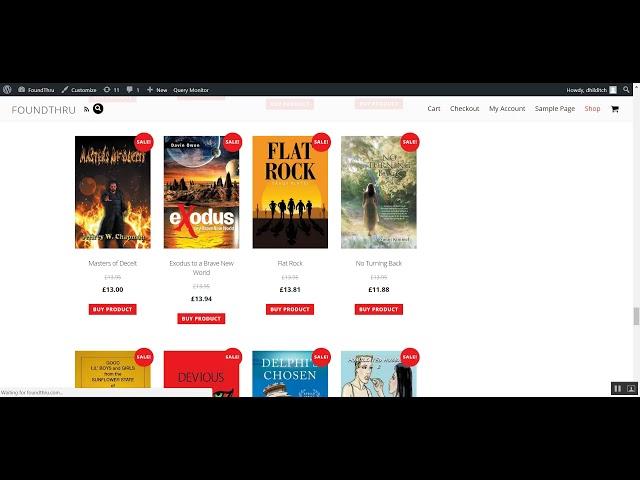Viewport: 640px width, 480px height.
Task: Go to the Cart page
Action: 434,109
